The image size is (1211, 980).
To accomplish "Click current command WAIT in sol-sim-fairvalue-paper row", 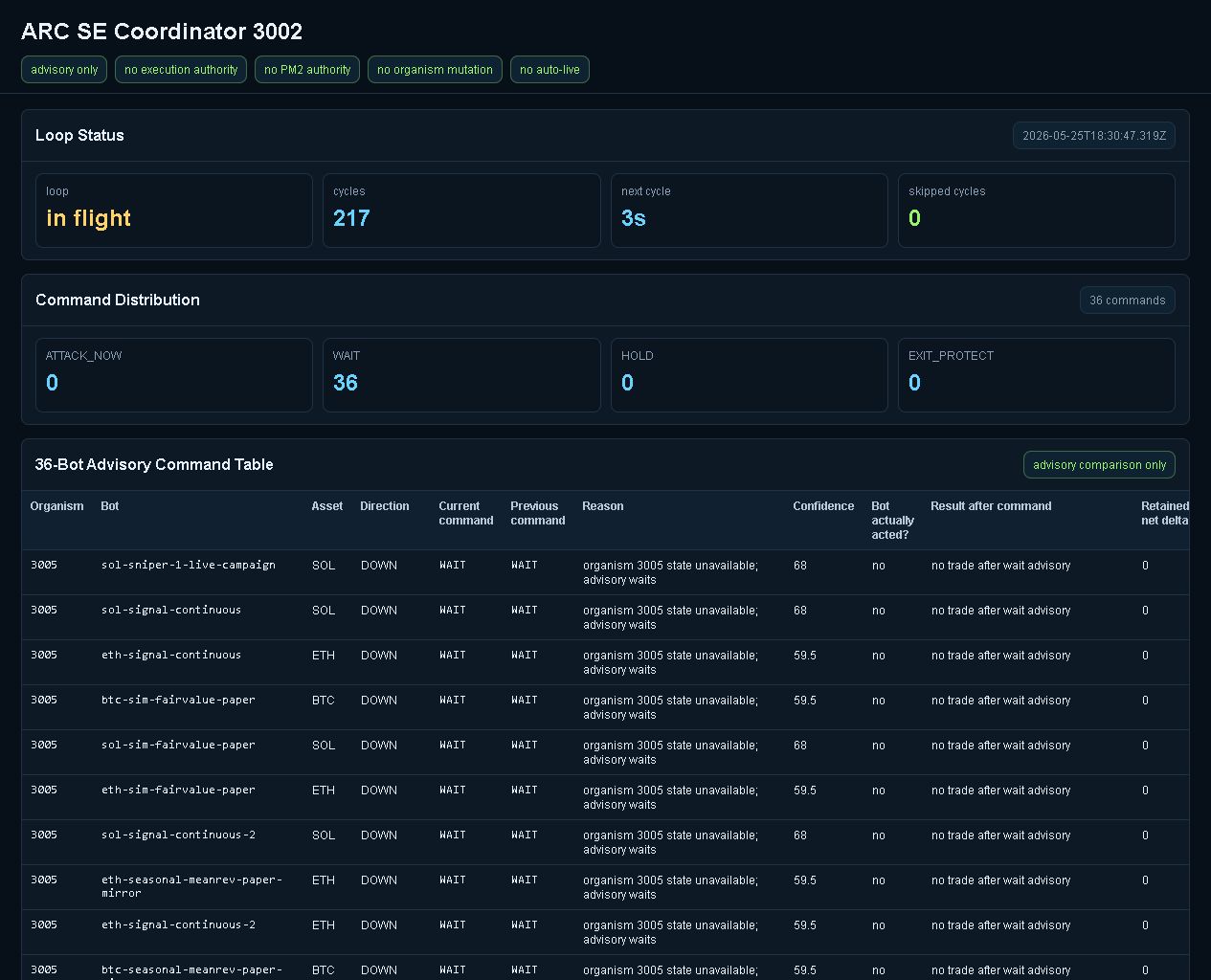I will click(x=452, y=745).
